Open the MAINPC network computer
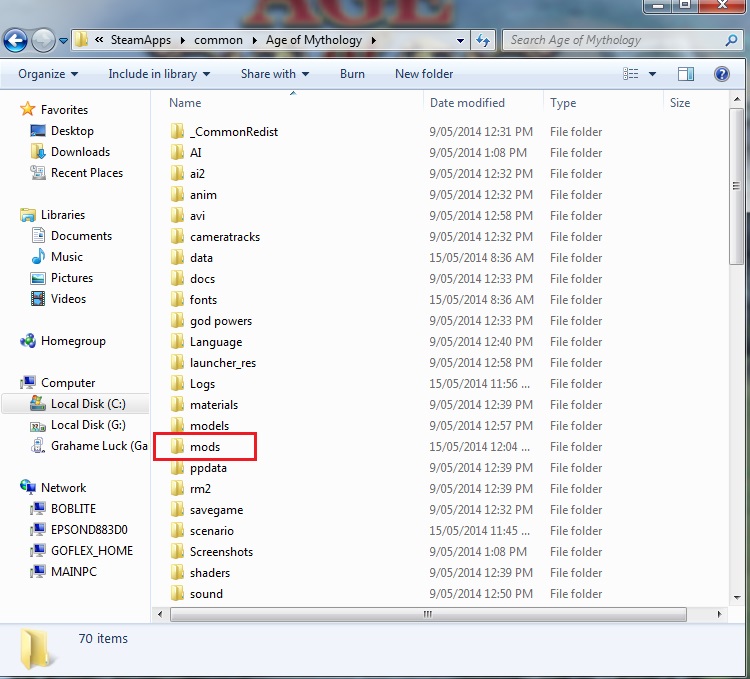 74,572
